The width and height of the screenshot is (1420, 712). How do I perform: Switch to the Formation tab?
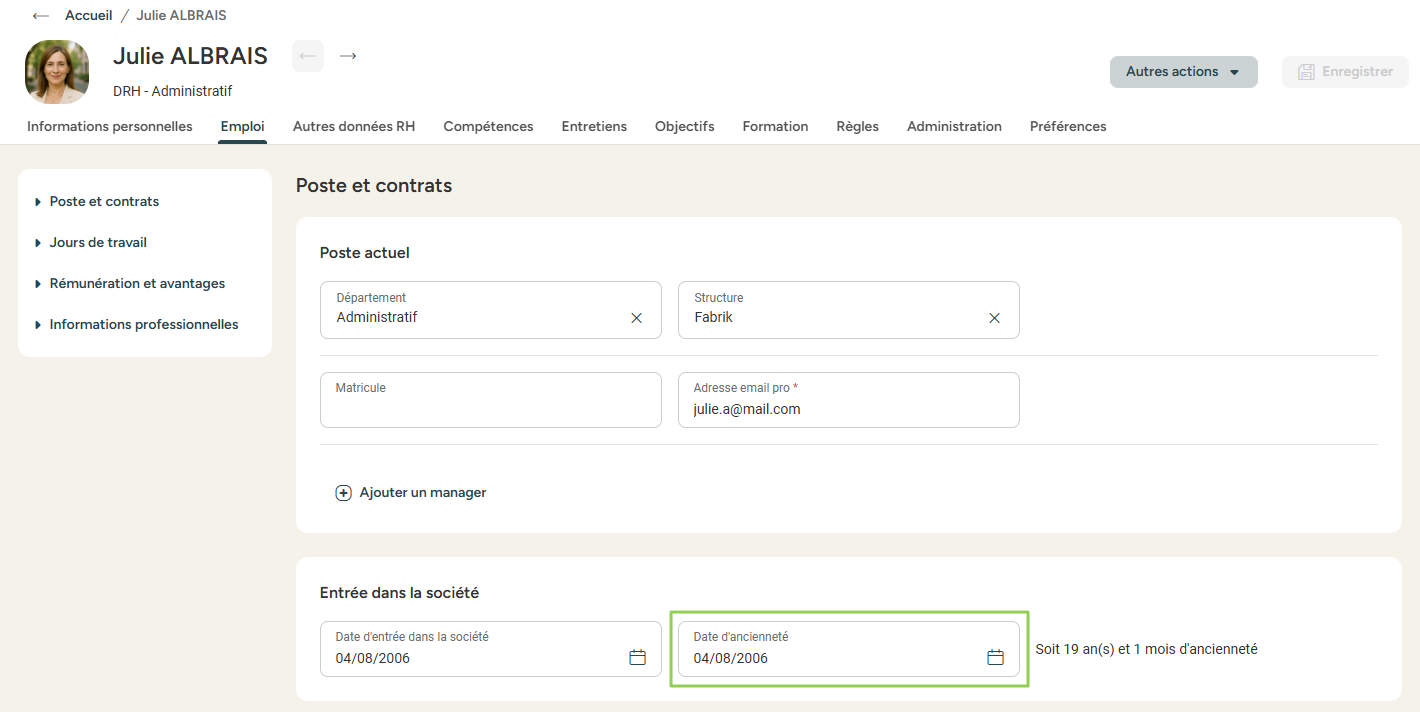click(775, 126)
